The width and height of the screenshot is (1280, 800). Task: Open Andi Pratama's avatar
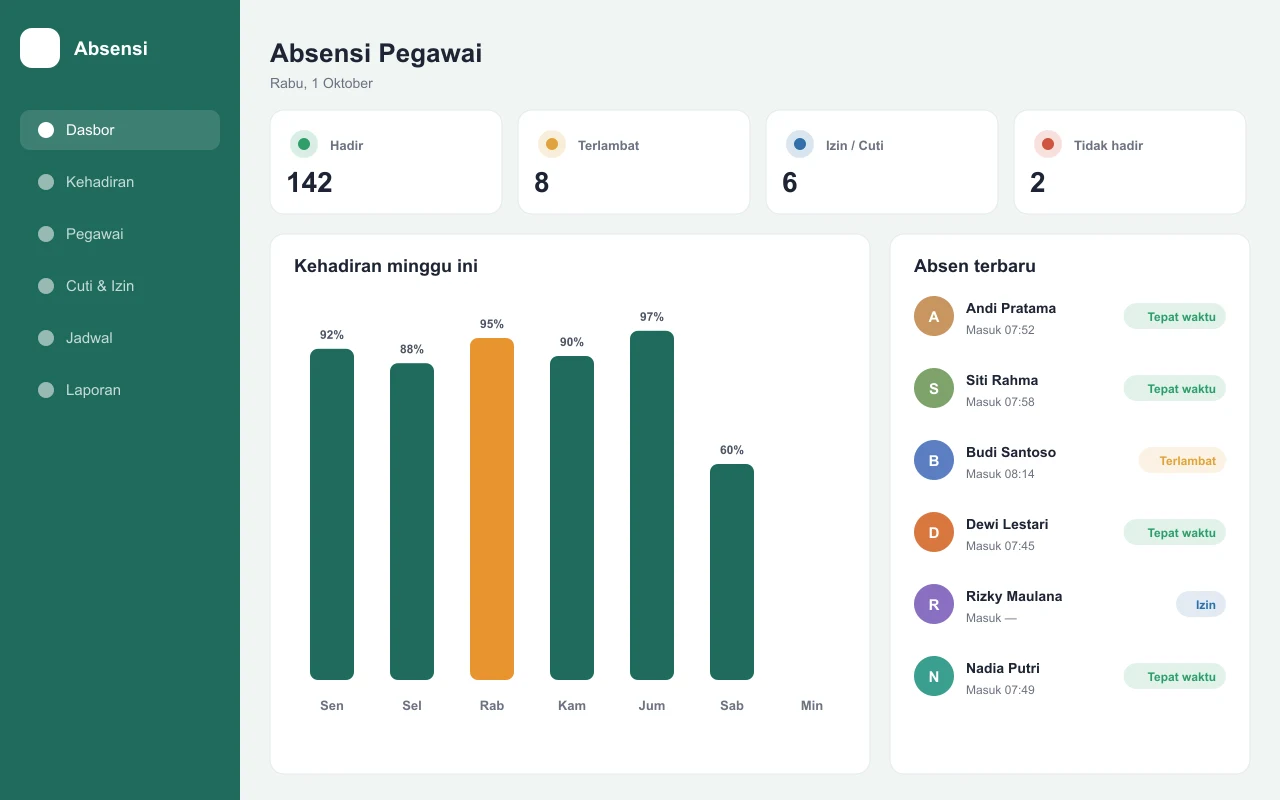click(x=934, y=316)
